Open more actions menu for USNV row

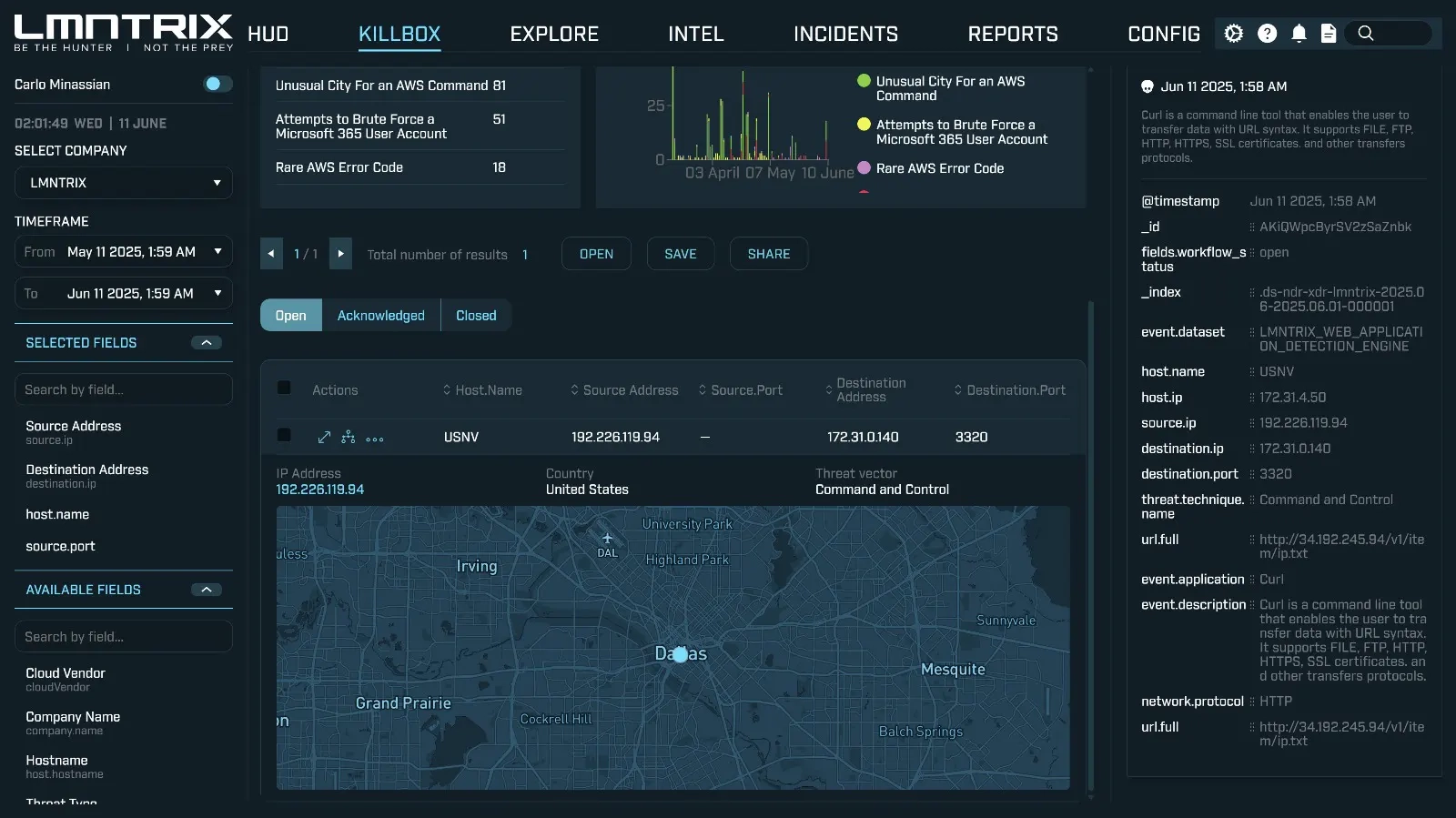[x=375, y=439]
